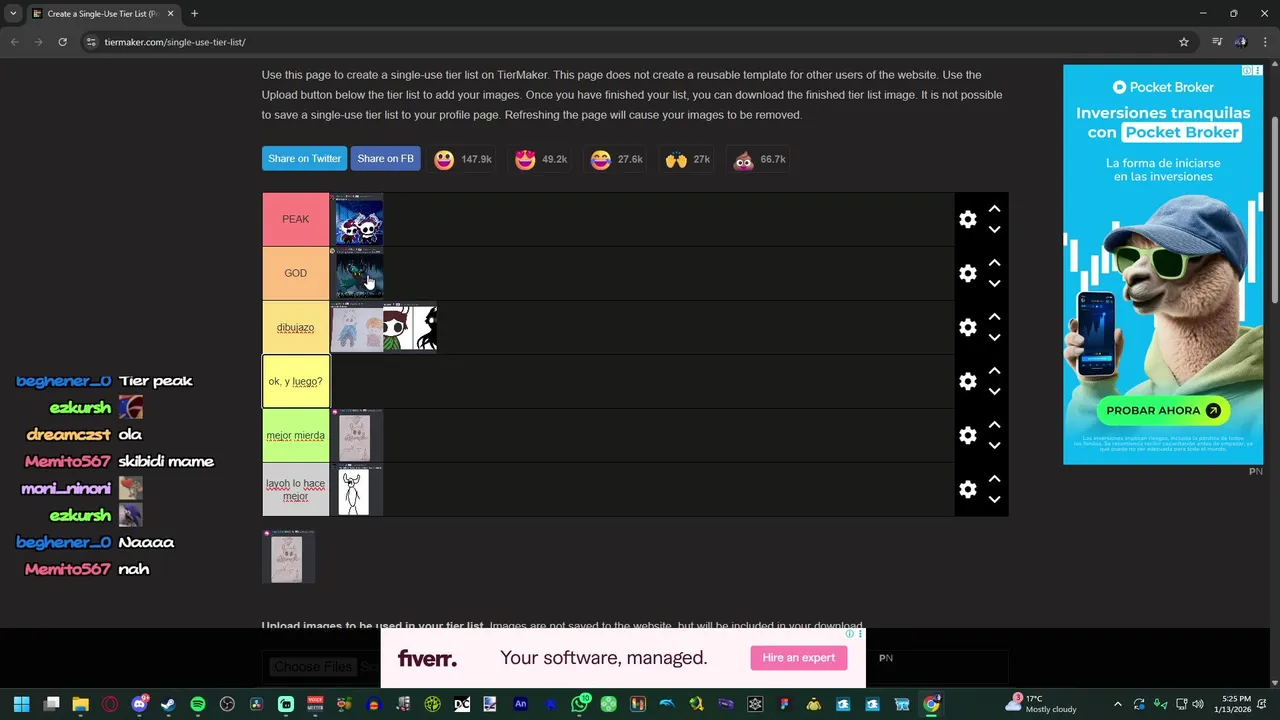Viewport: 1280px width, 720px height.
Task: Open settings gear for the 'mejor mierda' row
Action: pyautogui.click(x=967, y=436)
